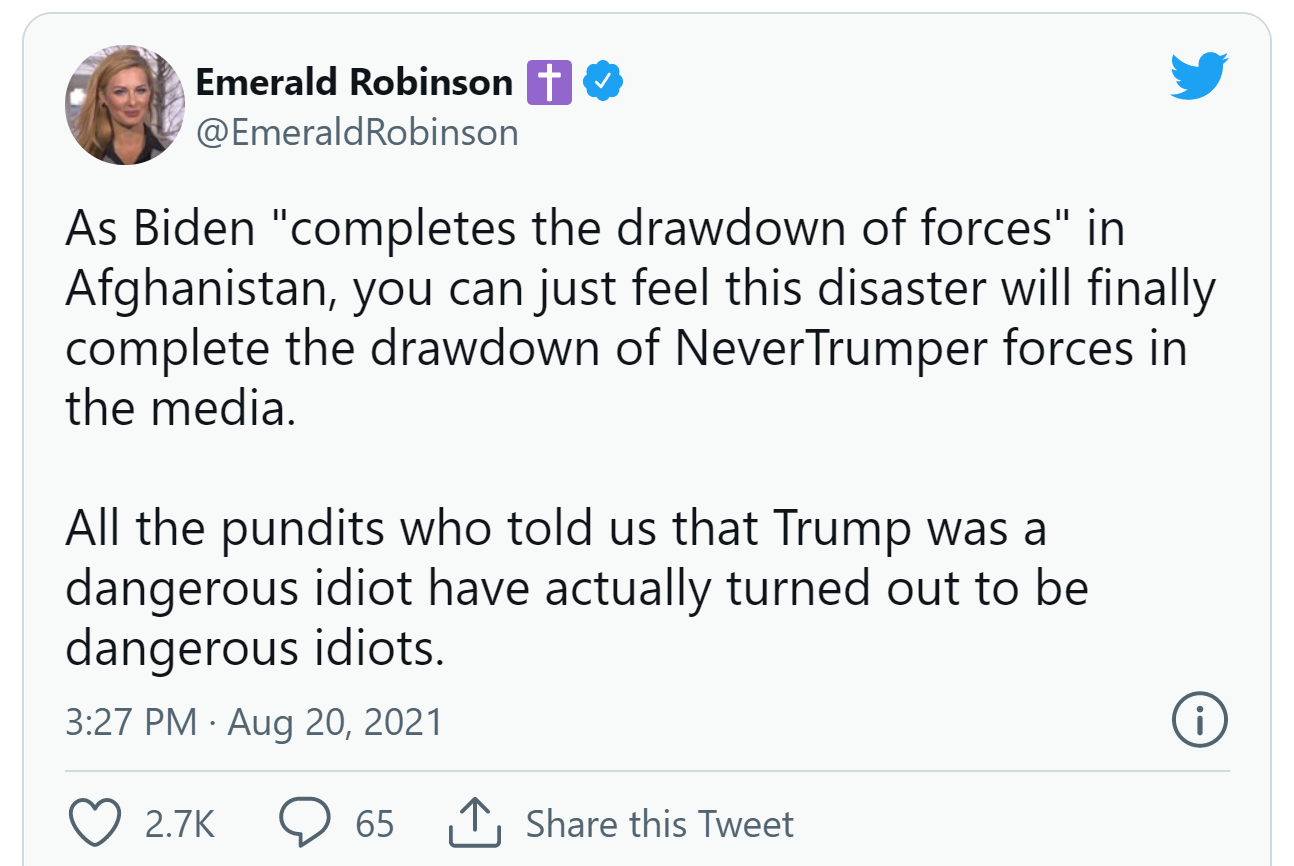The height and width of the screenshot is (866, 1294).
Task: Click the 3:27 PM time text
Action: 130,722
